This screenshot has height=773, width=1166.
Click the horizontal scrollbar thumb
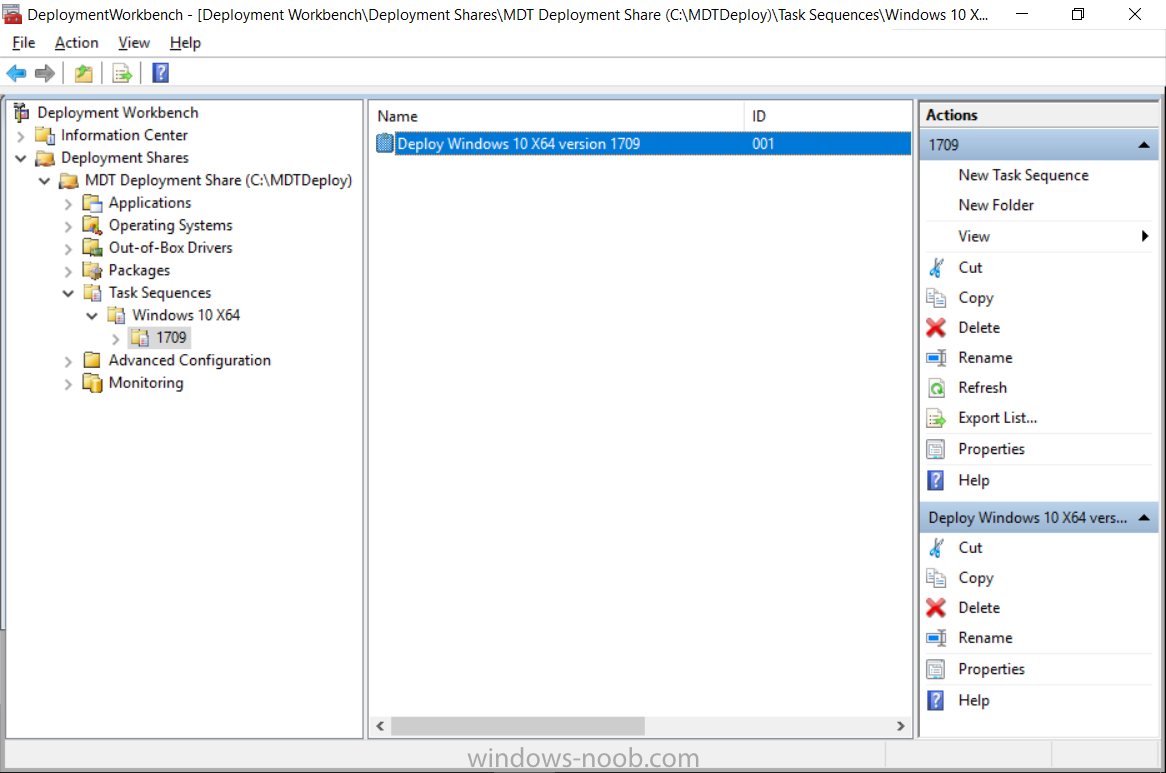click(518, 725)
